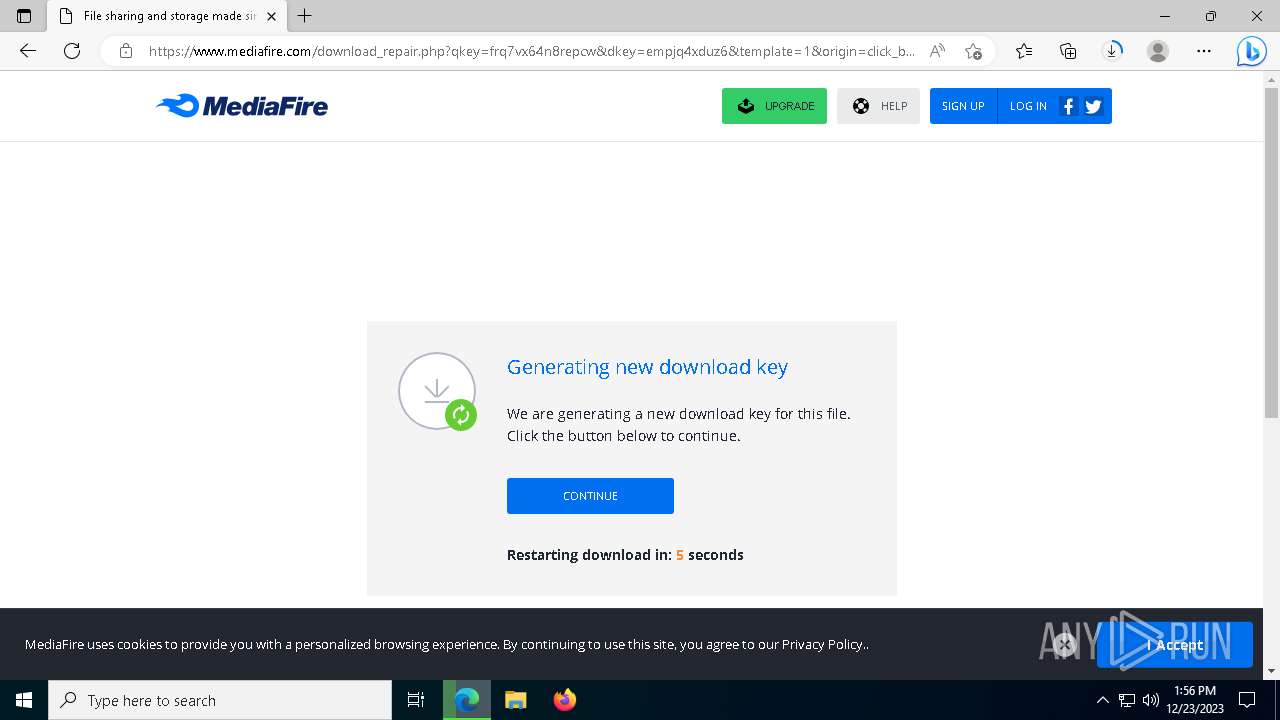Open the browser profile icon
The height and width of the screenshot is (720, 1280).
[1158, 51]
